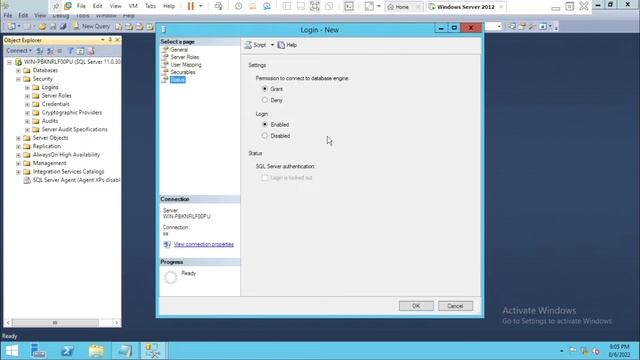Click the Stop icon in Object Explorer toolbar

[60, 51]
